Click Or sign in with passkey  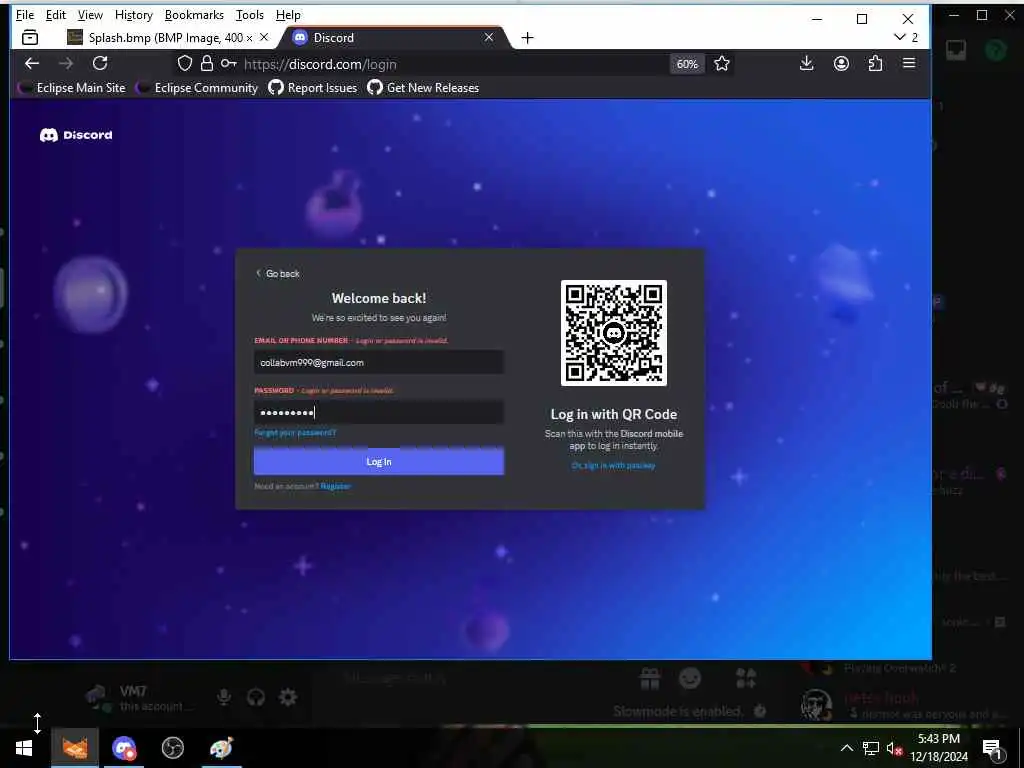(x=613, y=466)
